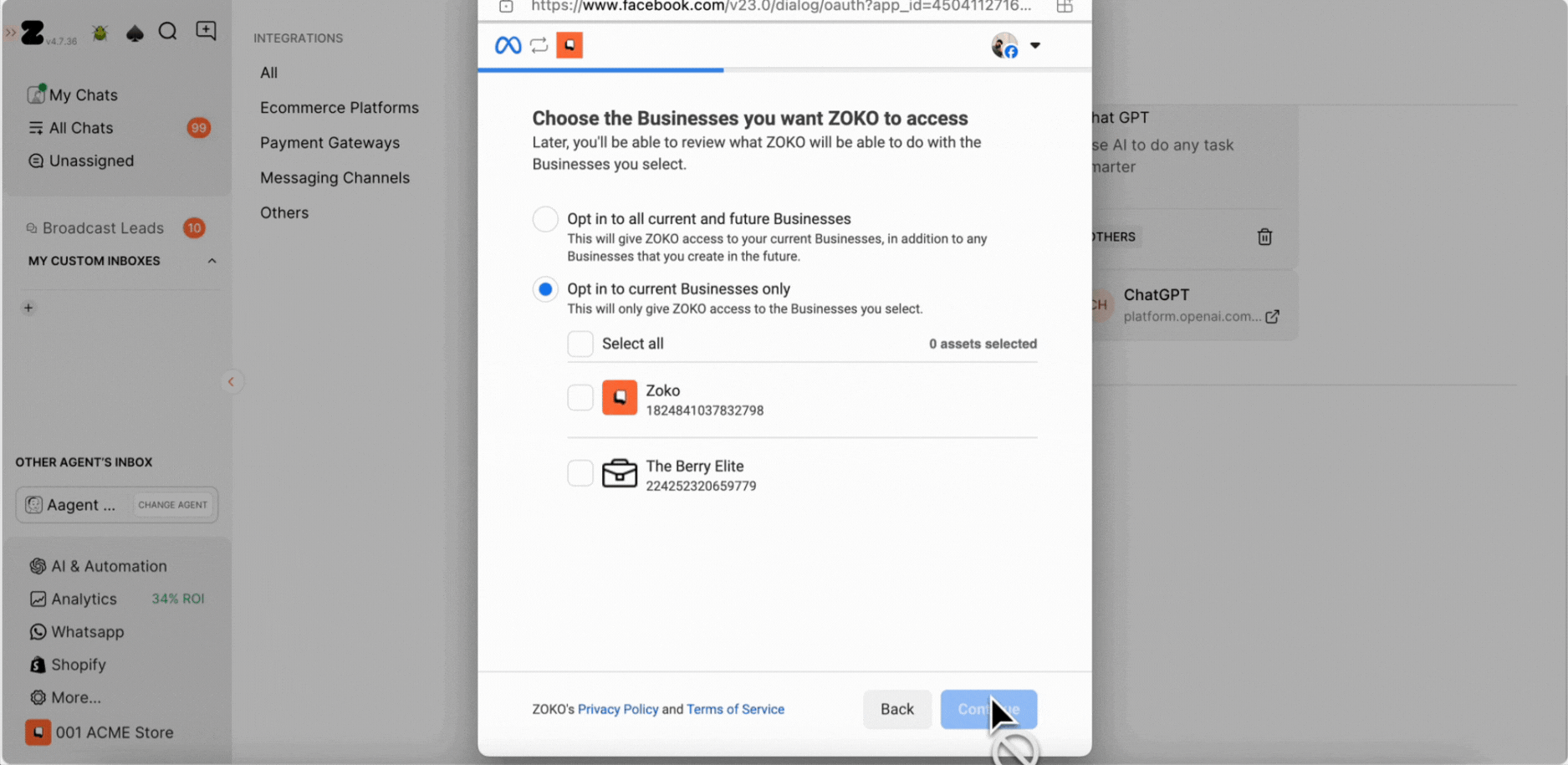This screenshot has height=765, width=1568.
Task: Click the Meta logo in dialog
Action: 508,45
